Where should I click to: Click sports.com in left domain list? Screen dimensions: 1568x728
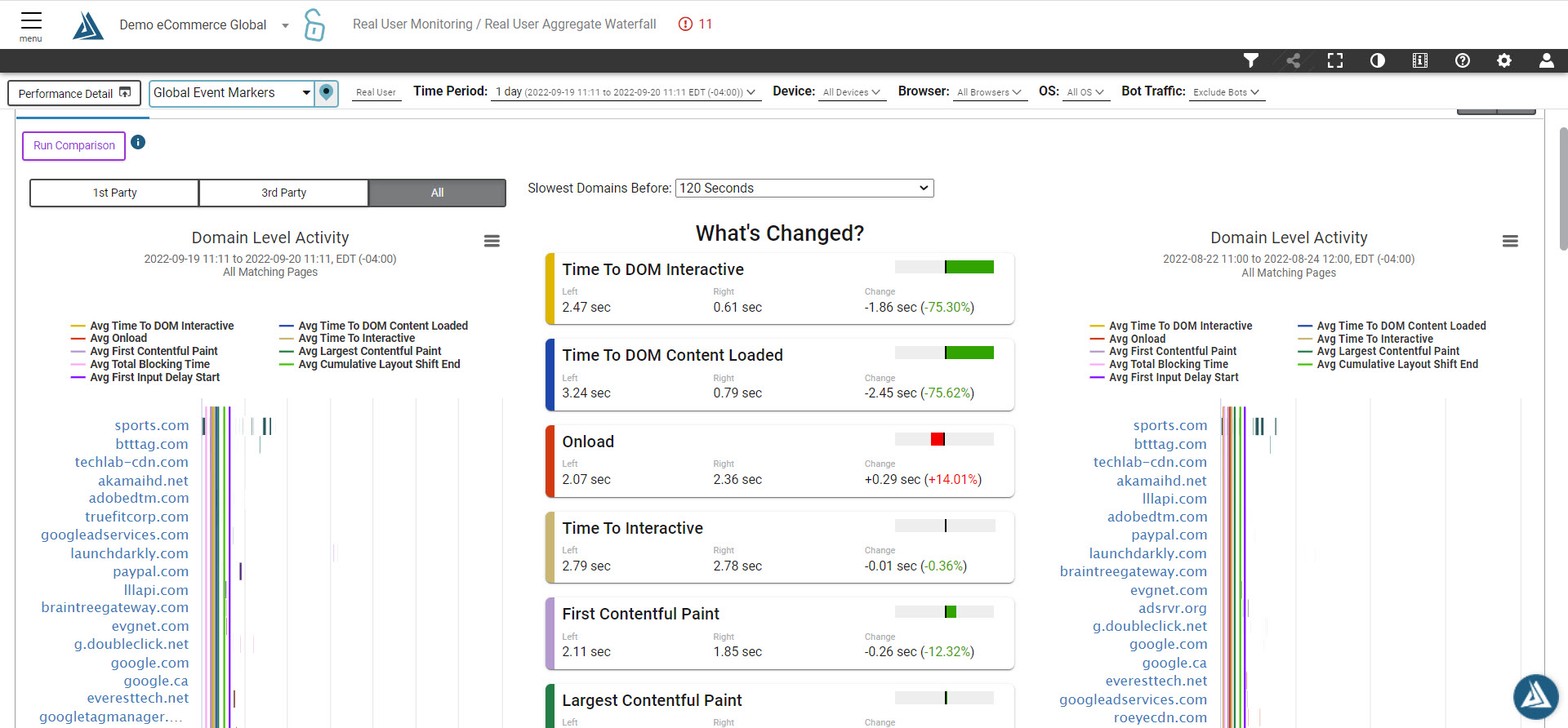[152, 425]
